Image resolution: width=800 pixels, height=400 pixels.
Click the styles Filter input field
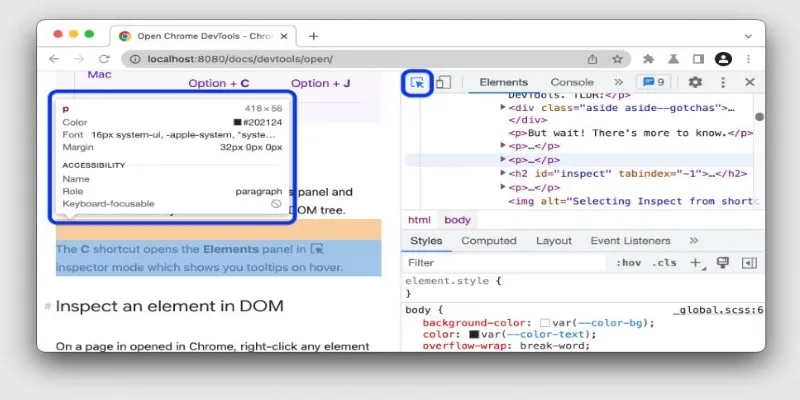click(x=505, y=263)
